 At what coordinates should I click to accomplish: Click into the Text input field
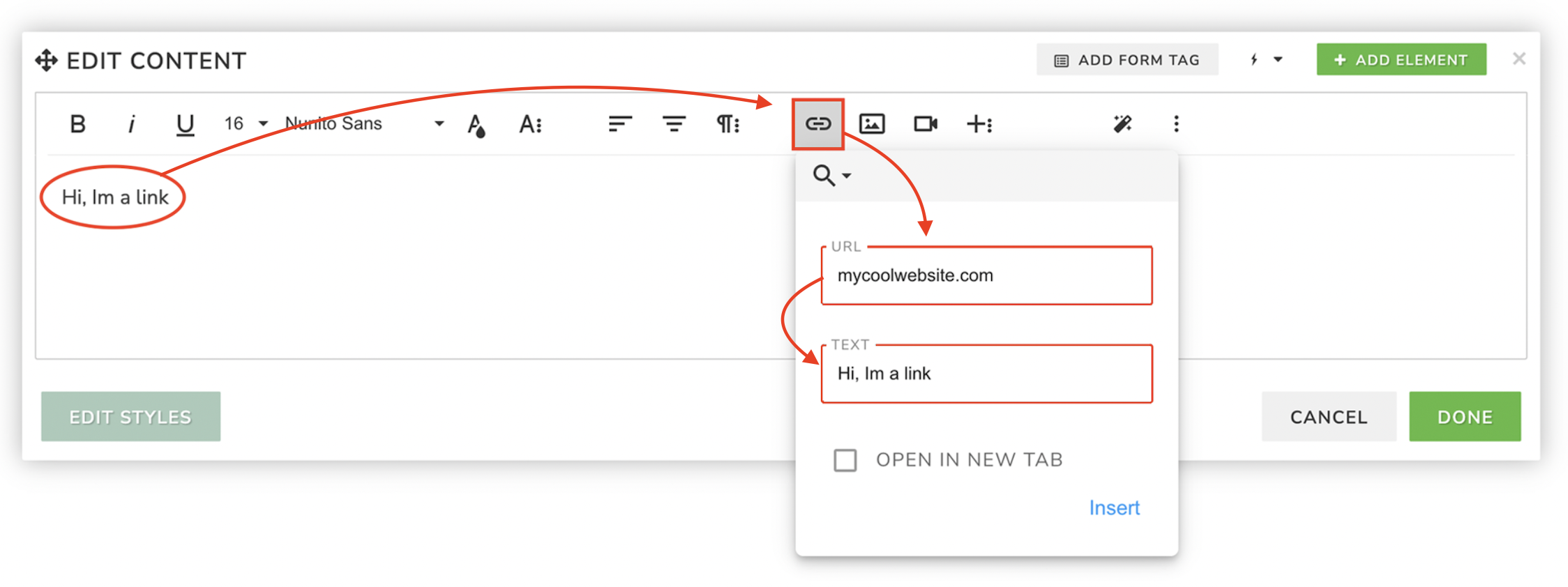(x=986, y=374)
